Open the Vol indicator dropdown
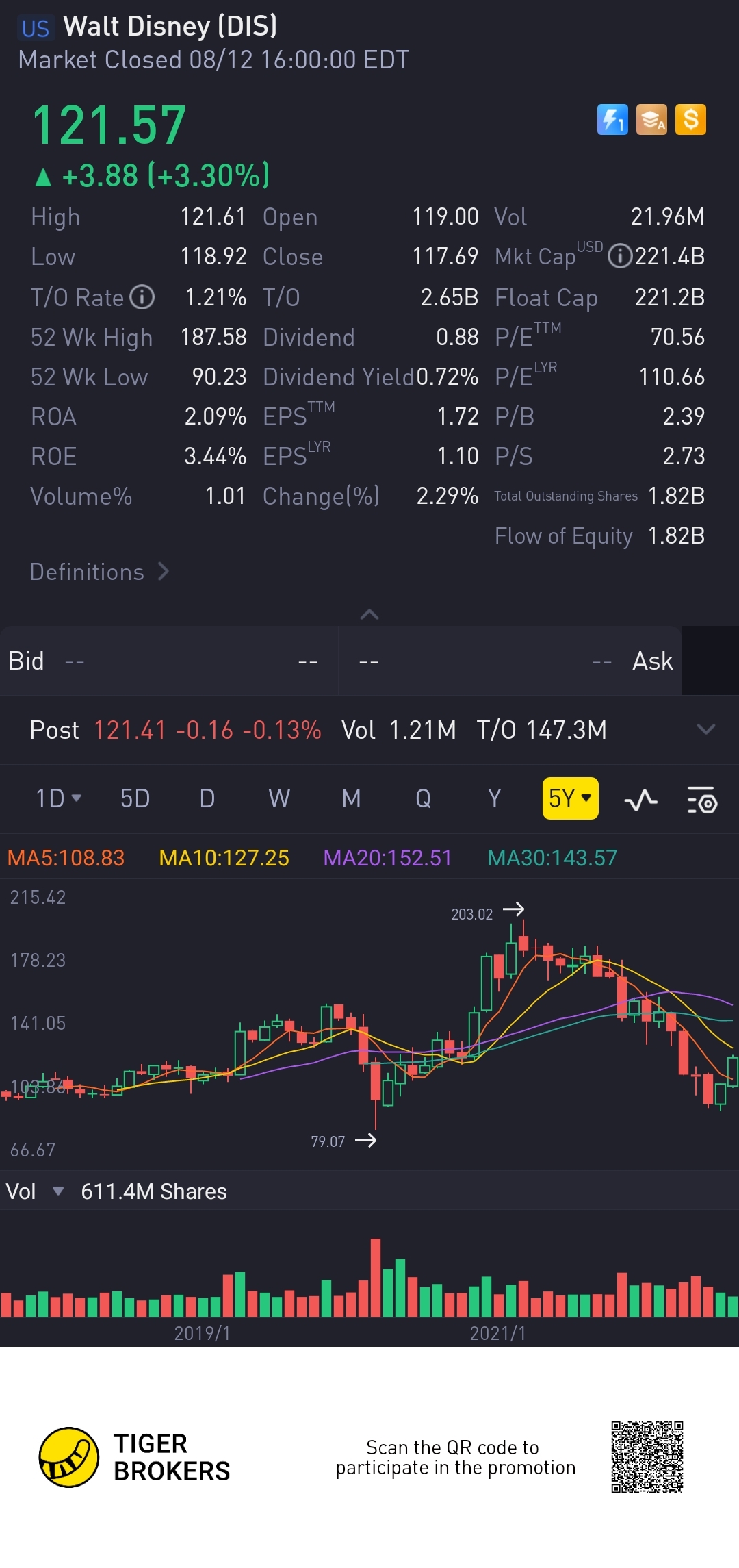The height and width of the screenshot is (1568, 739). tap(58, 1191)
